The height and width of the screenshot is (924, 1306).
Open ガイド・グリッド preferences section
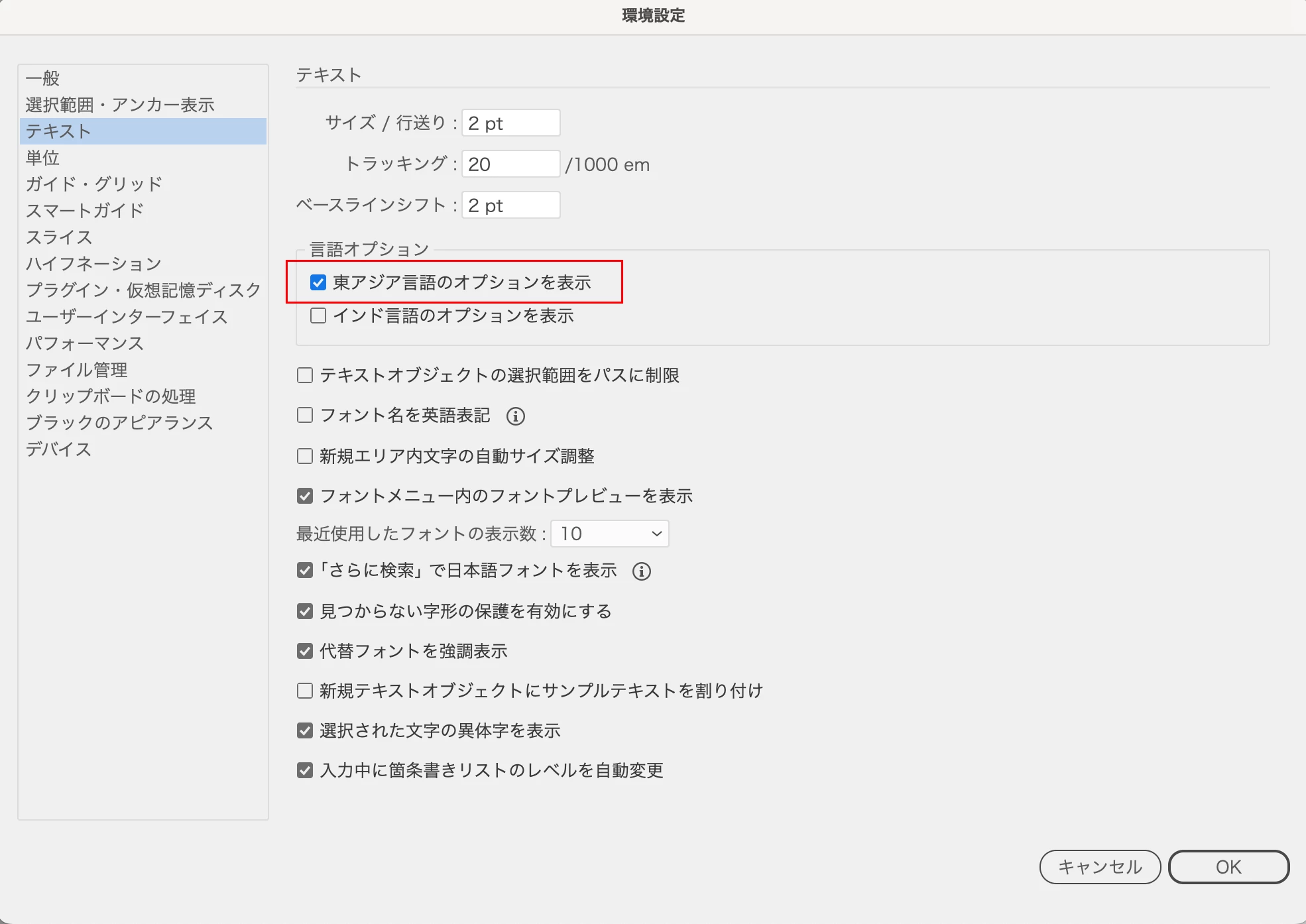tap(93, 184)
